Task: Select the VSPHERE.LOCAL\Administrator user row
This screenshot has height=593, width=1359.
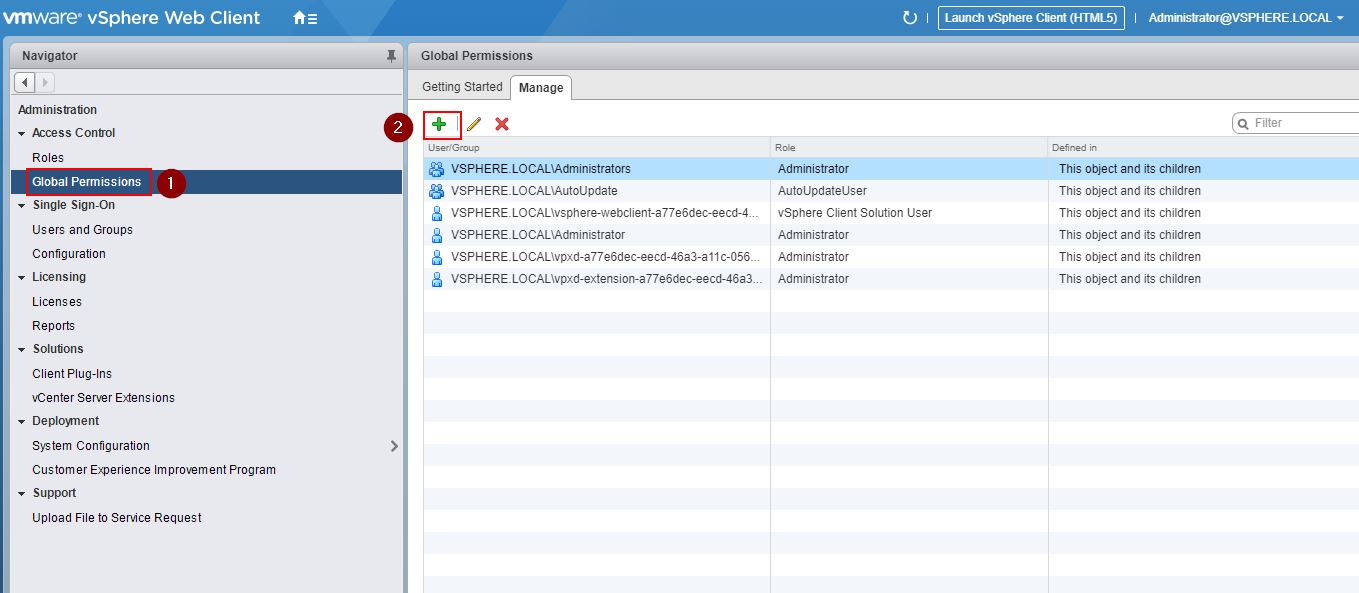Action: pos(891,235)
